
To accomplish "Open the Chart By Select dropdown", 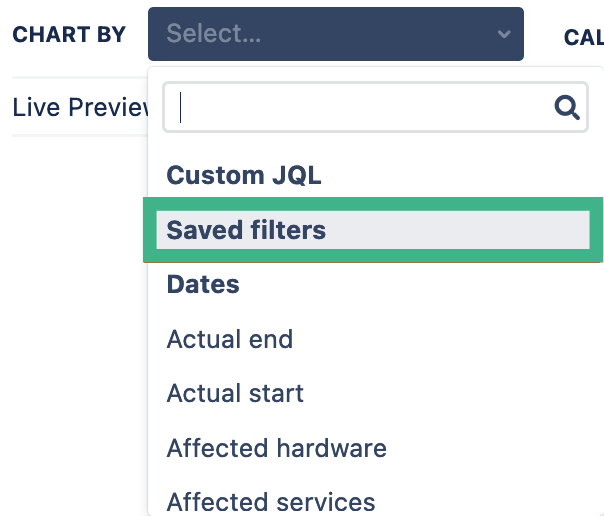I will [335, 35].
